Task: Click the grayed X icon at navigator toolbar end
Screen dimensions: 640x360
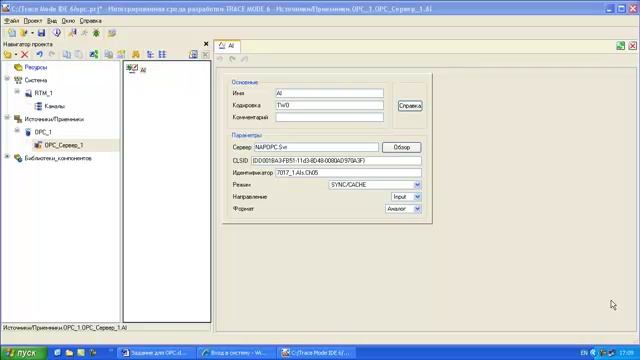Action: click(x=206, y=54)
